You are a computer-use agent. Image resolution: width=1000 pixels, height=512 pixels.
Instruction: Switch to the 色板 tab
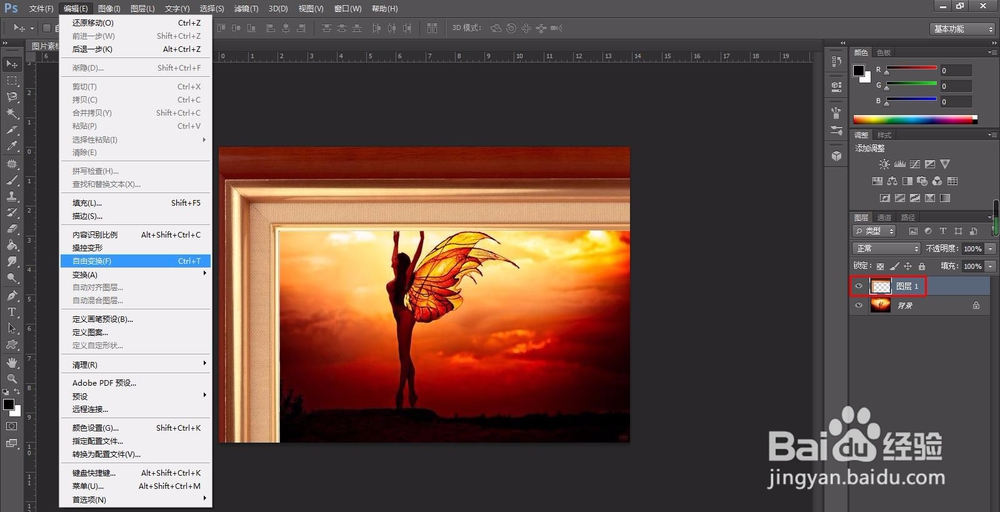coord(883,52)
